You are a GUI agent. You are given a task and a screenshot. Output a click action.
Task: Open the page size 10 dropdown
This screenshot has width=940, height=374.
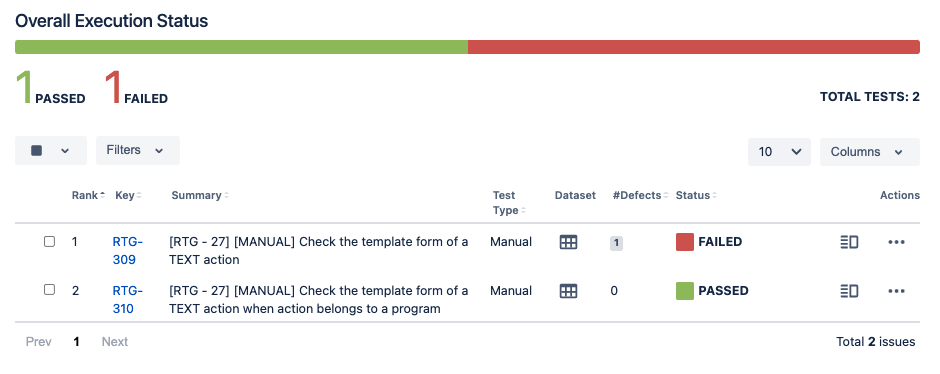(779, 152)
